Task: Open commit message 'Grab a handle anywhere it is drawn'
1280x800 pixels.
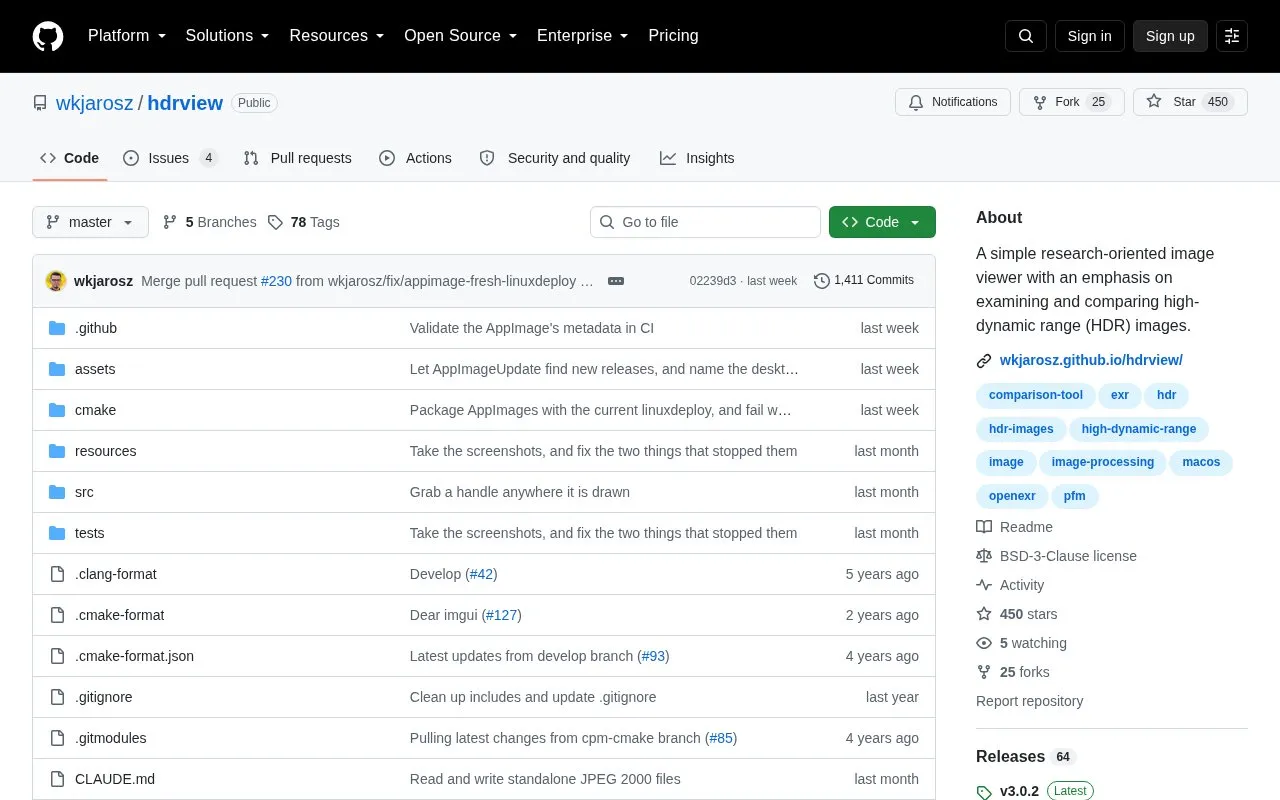Action: [520, 492]
